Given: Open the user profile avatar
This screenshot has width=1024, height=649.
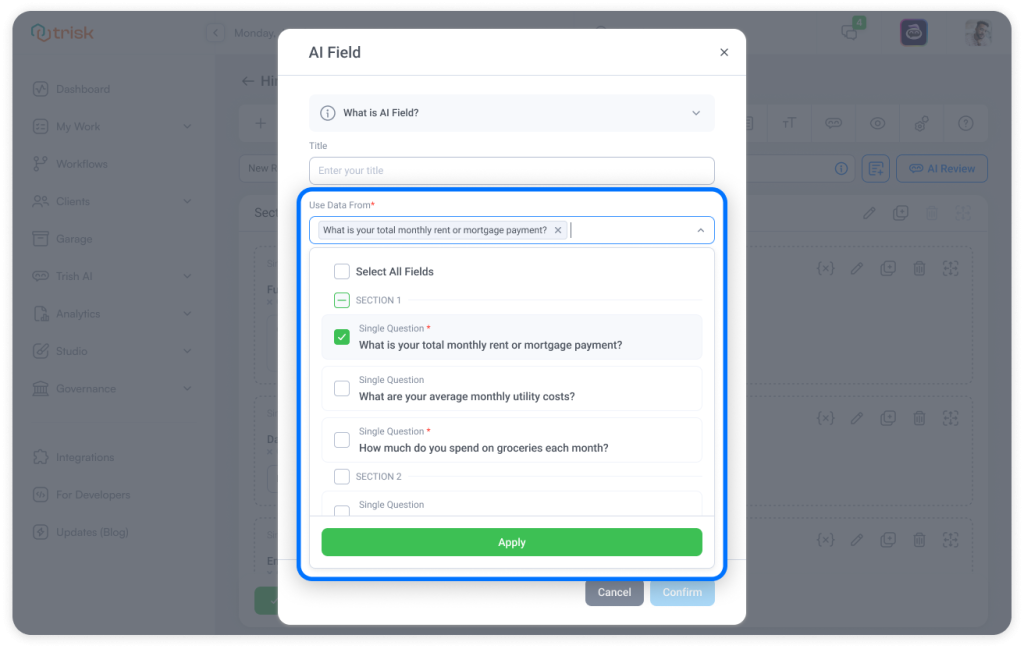Looking at the screenshot, I should pos(978,32).
